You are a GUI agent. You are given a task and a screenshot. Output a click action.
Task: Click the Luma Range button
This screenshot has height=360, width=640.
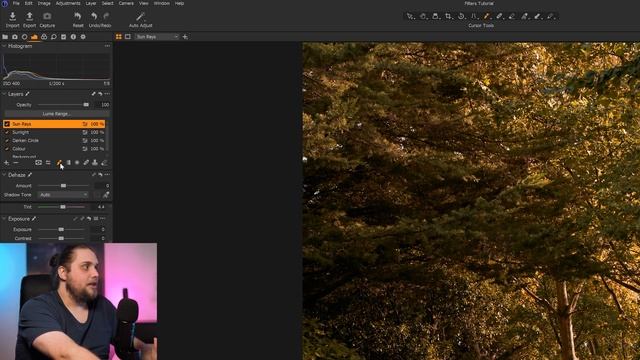[x=56, y=114]
